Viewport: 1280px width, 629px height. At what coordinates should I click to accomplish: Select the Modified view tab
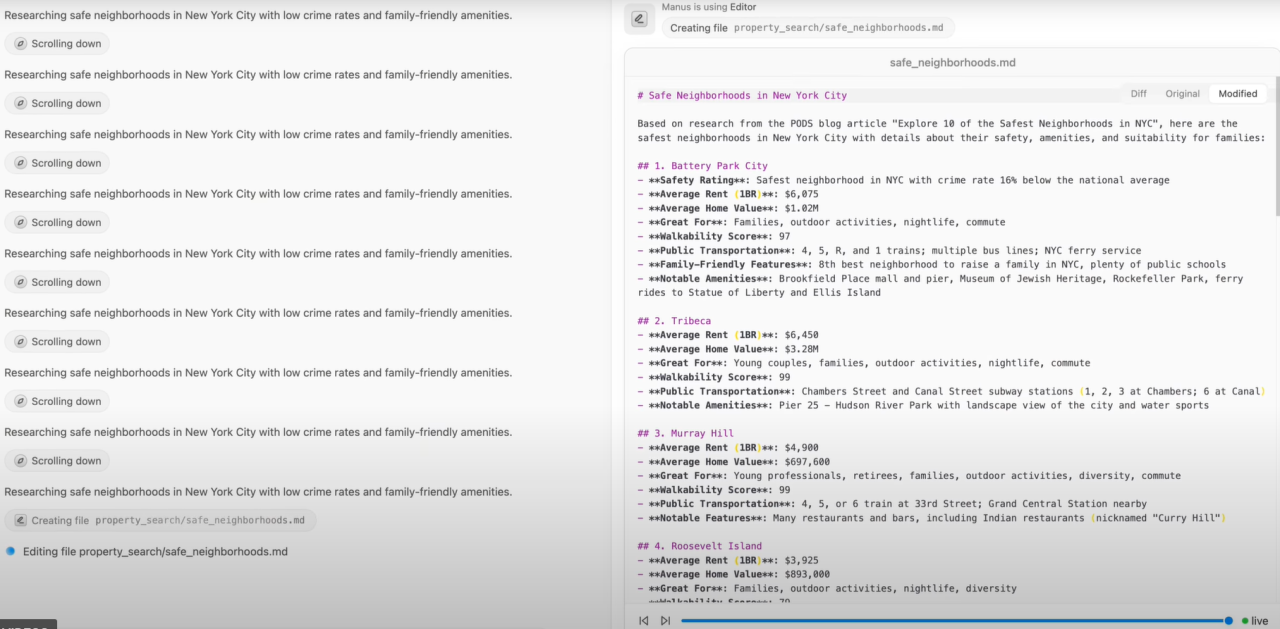tap(1237, 94)
